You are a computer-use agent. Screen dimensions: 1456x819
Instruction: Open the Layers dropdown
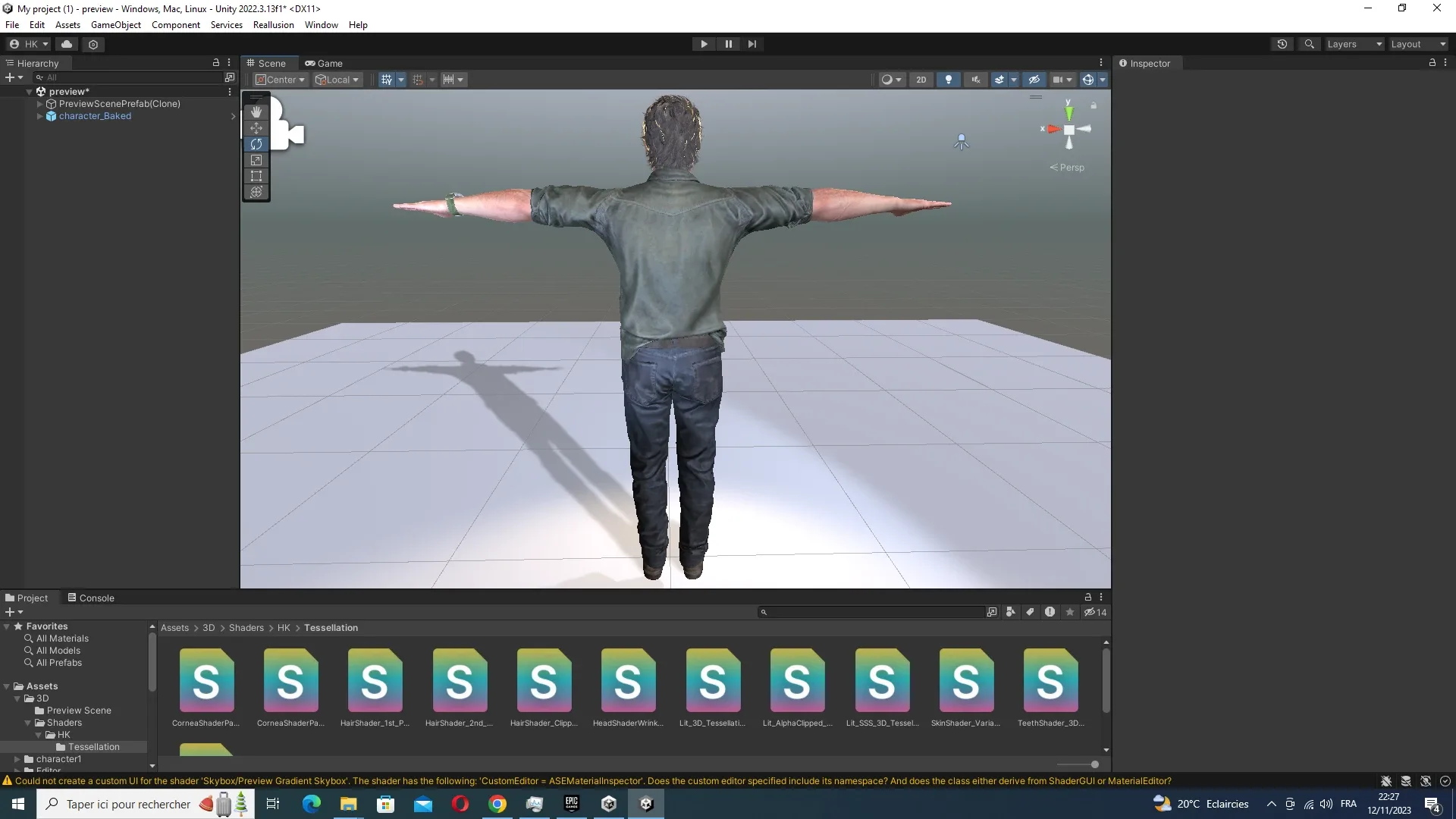point(1354,44)
